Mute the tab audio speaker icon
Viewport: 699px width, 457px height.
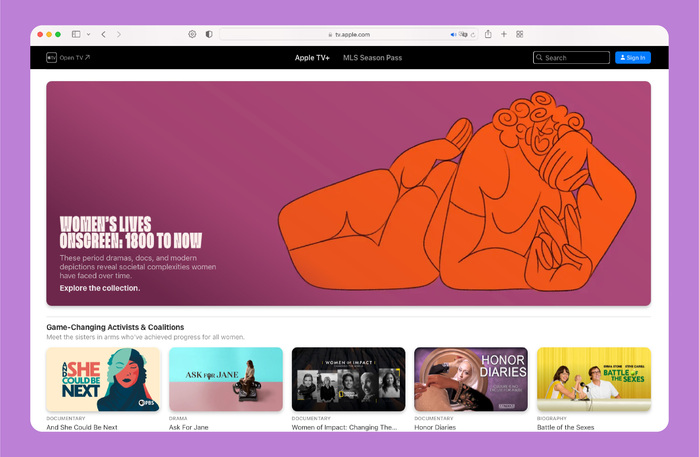coord(453,34)
